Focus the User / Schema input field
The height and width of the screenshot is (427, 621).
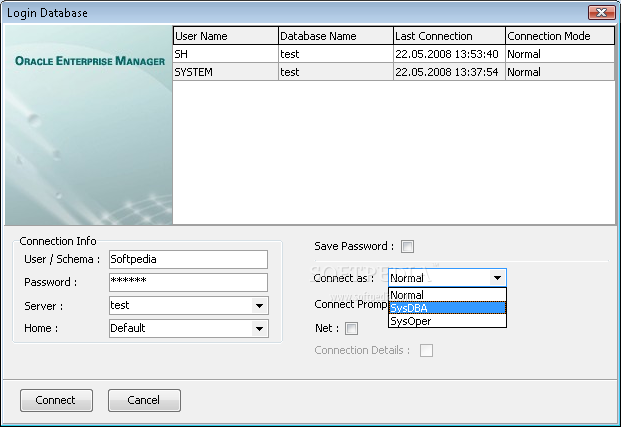pos(189,259)
